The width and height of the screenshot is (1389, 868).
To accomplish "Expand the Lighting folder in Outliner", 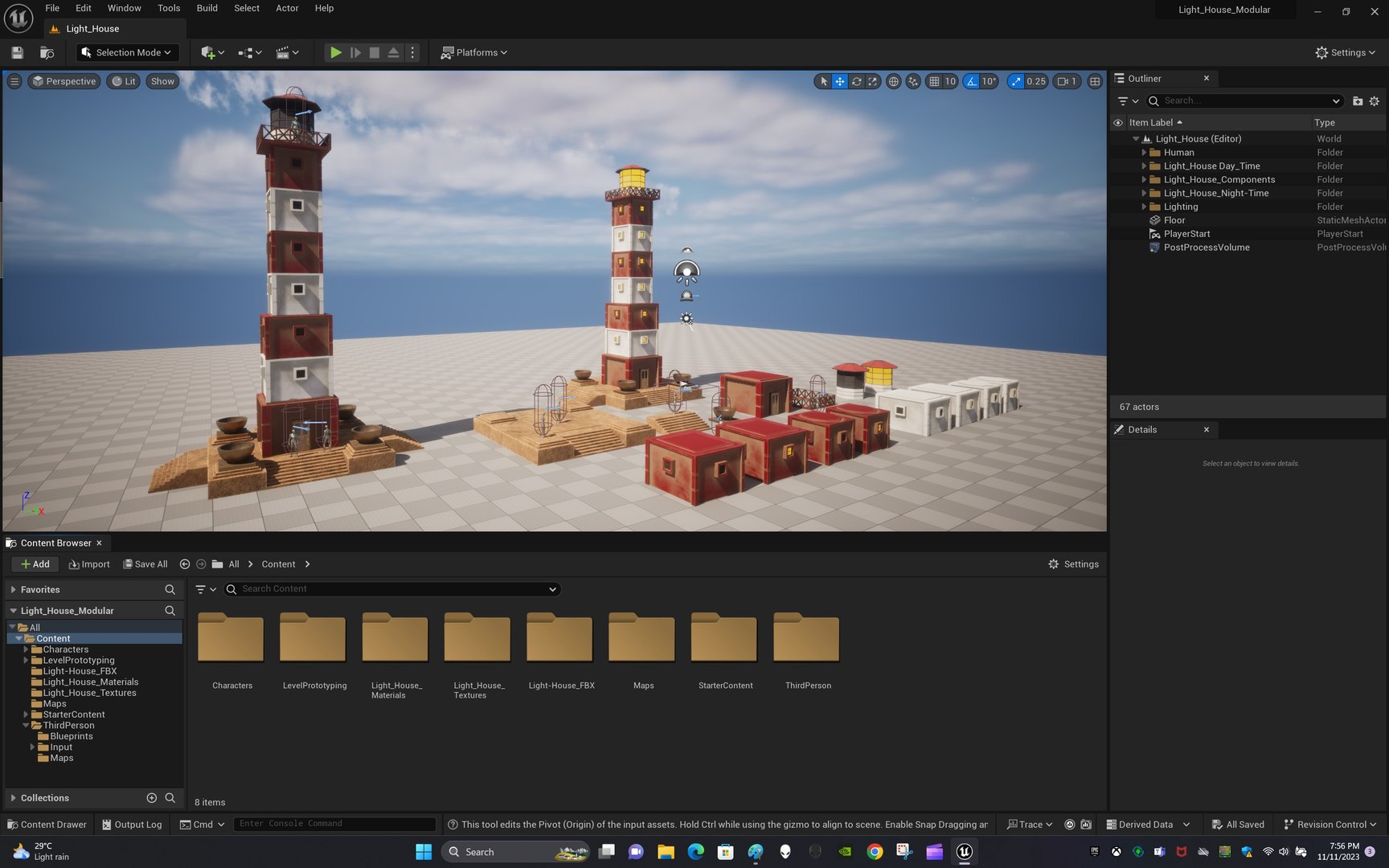I will (1144, 207).
